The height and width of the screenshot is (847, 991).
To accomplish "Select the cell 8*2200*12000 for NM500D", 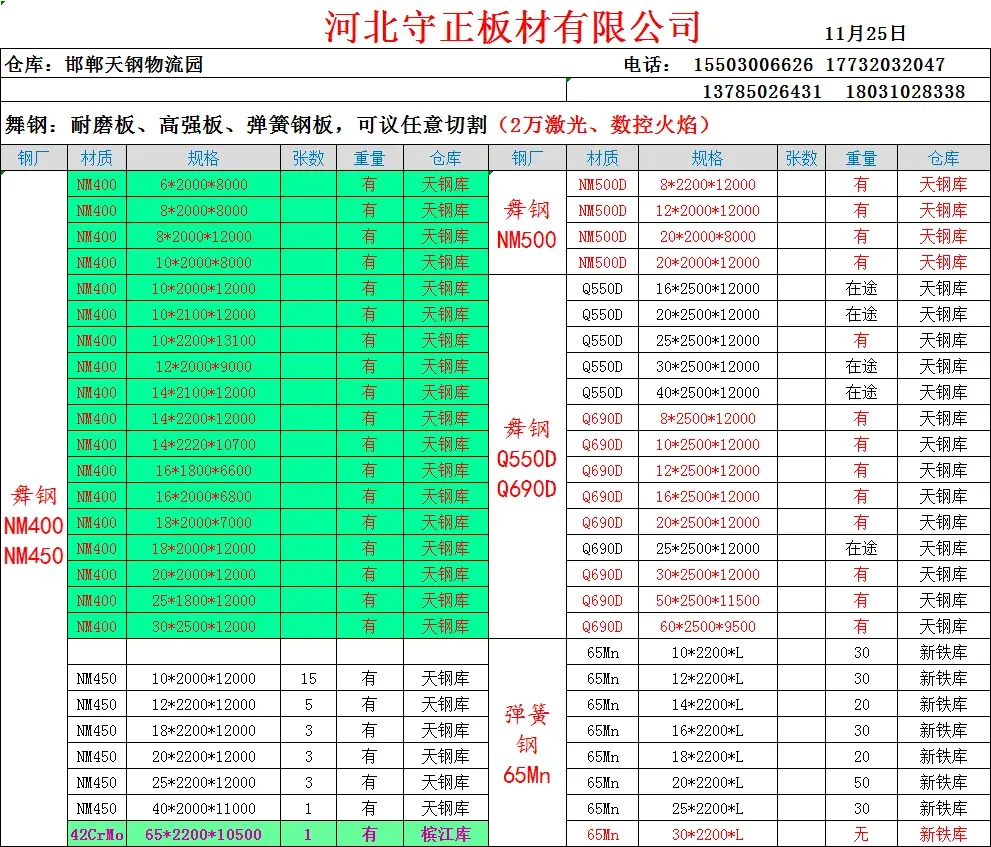I will 707,185.
